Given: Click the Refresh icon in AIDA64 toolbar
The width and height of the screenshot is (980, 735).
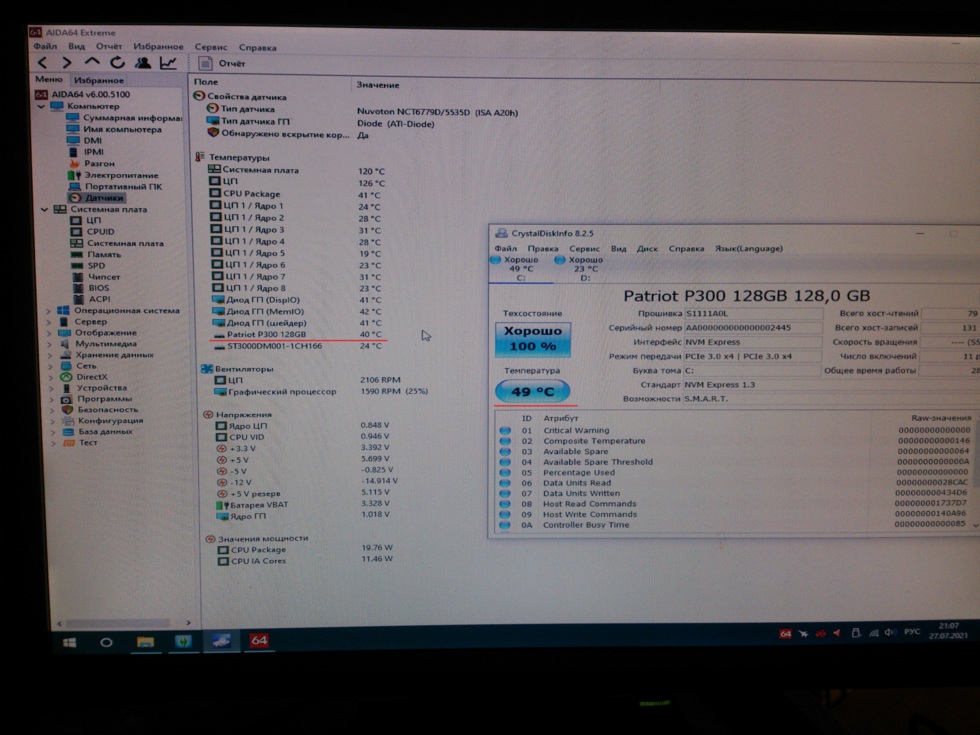Looking at the screenshot, I should point(117,63).
